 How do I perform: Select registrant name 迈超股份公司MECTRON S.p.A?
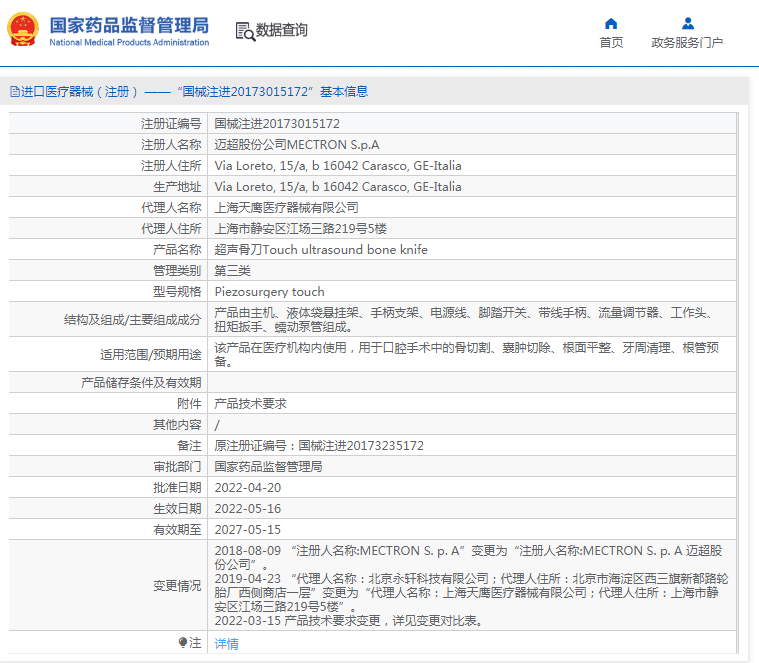click(x=297, y=145)
